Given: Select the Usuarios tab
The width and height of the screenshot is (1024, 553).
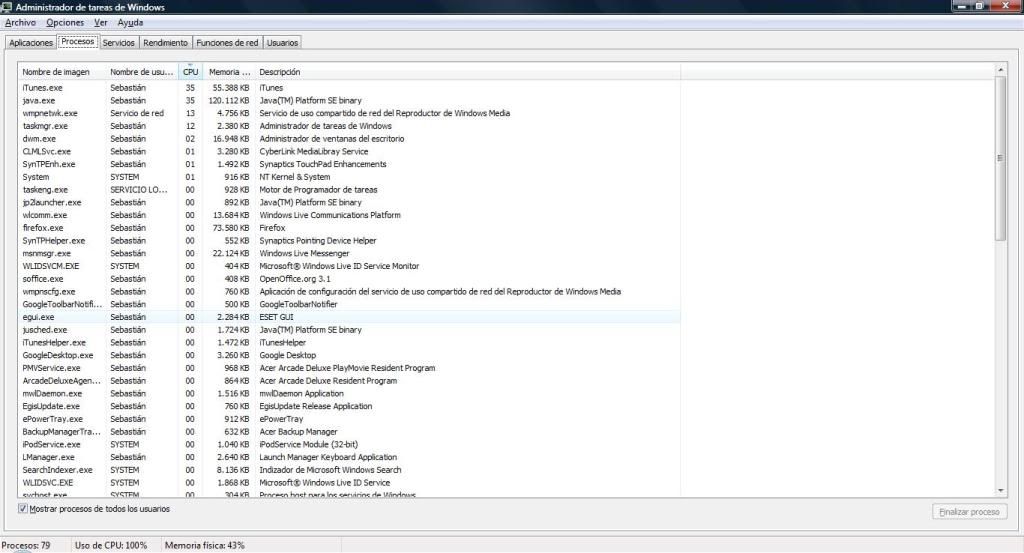Looking at the screenshot, I should tap(282, 43).
